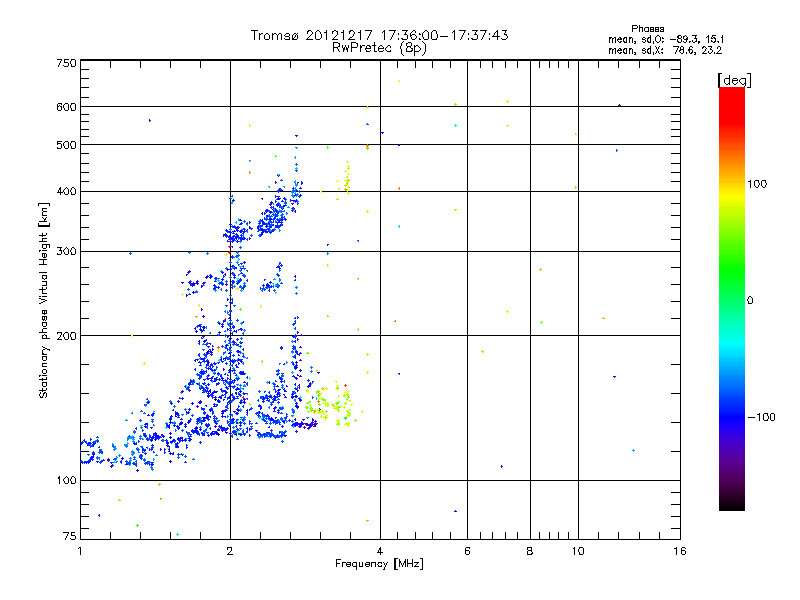
Task: Click the y-axis tick label '200'
Action: coord(66,336)
